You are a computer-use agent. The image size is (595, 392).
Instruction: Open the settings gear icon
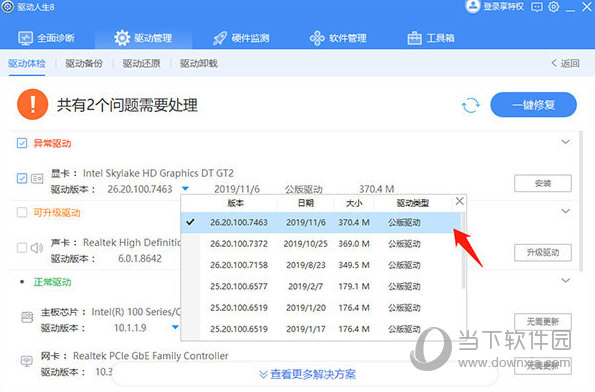554,7
